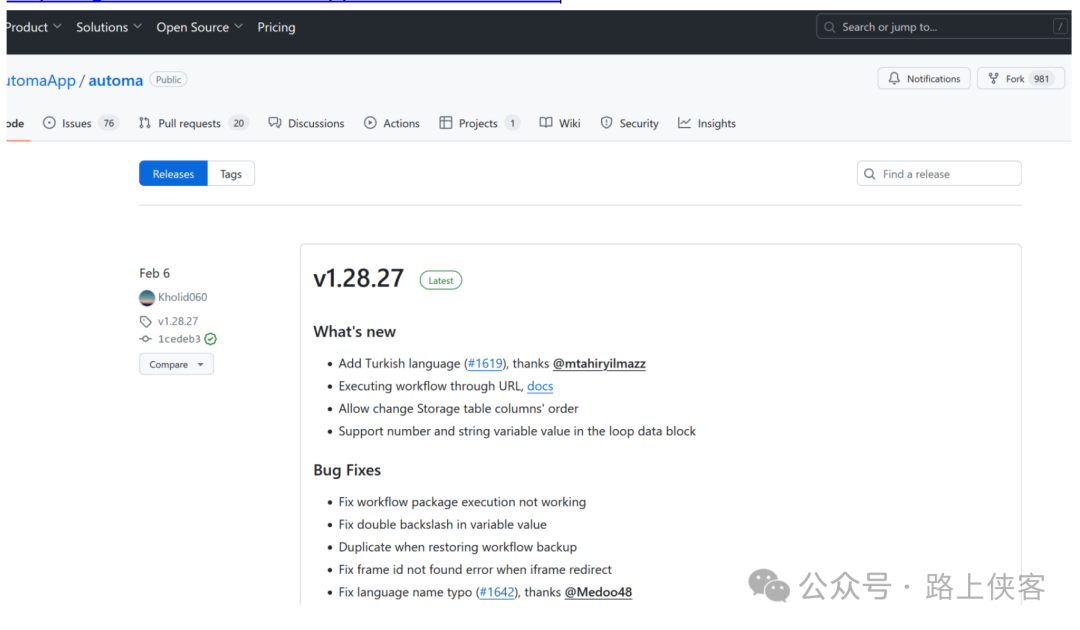
Task: Click the Discussions speech bubble icon
Action: [x=275, y=123]
